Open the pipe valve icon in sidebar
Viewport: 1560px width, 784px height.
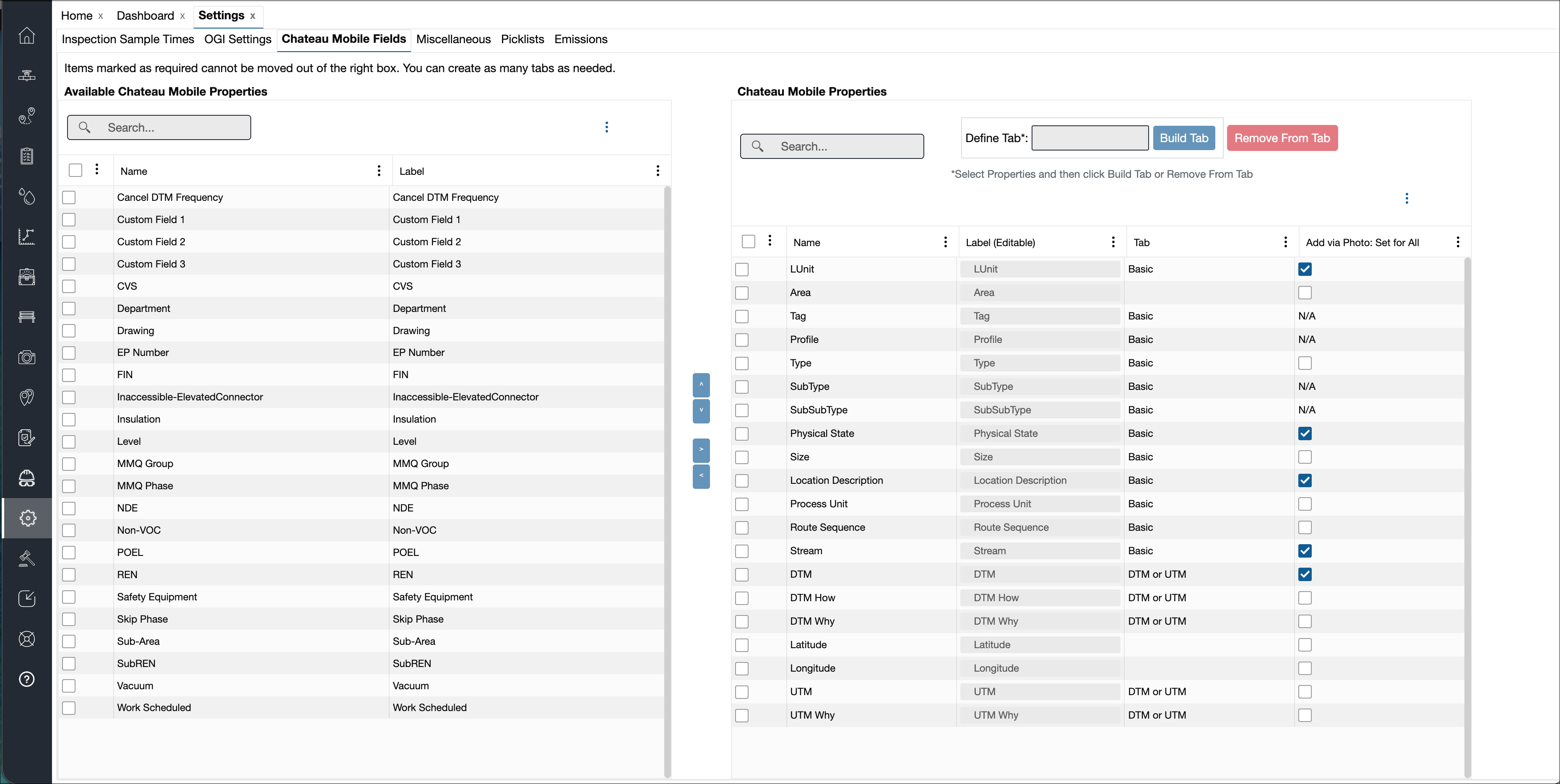27,76
